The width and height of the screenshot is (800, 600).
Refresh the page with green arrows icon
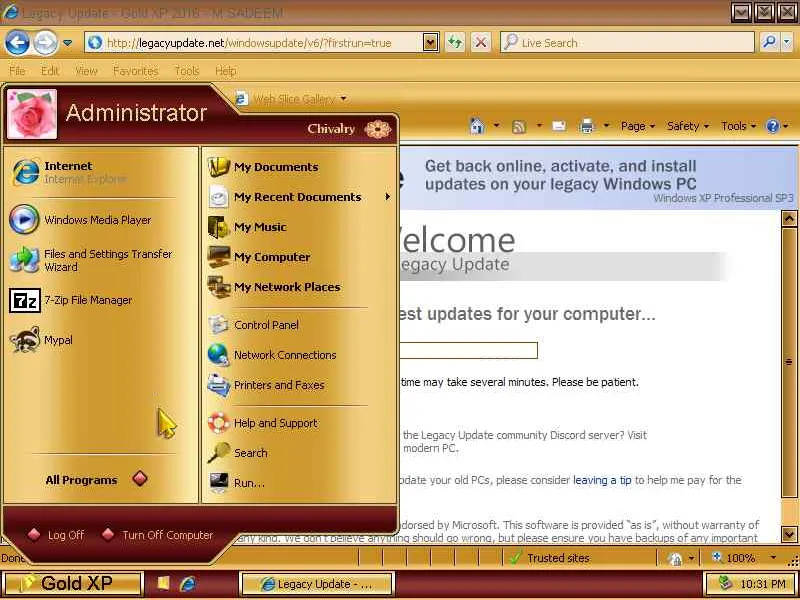coord(455,43)
